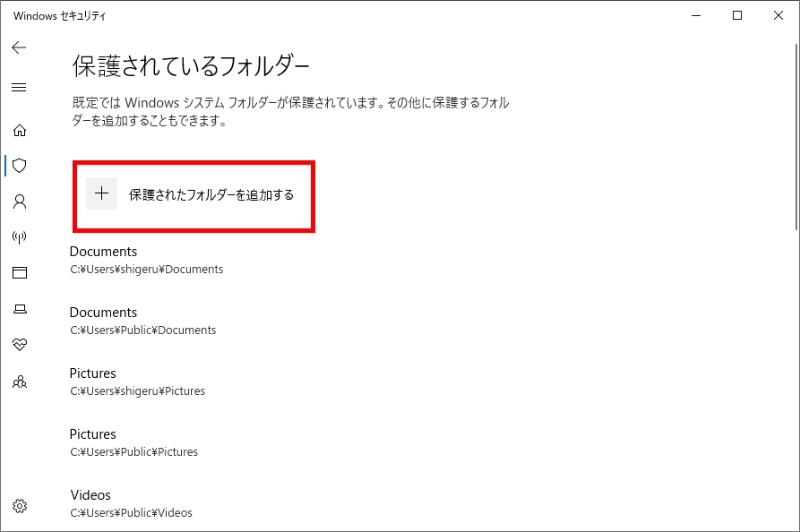Screen dimensions: 800x532
Task: Open App & browser control icon
Action: [x=19, y=273]
